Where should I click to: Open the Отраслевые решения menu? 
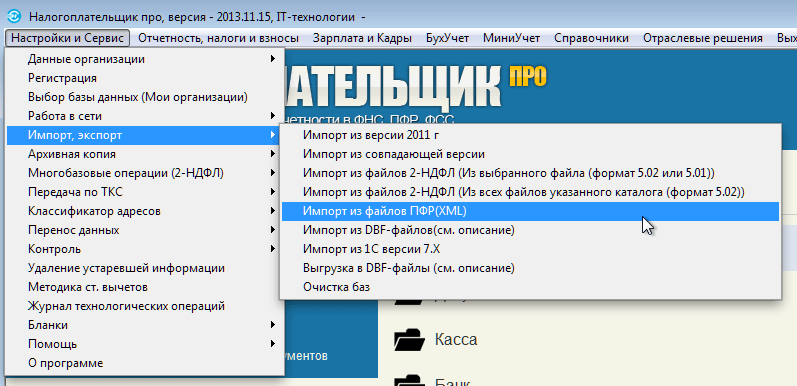702,38
